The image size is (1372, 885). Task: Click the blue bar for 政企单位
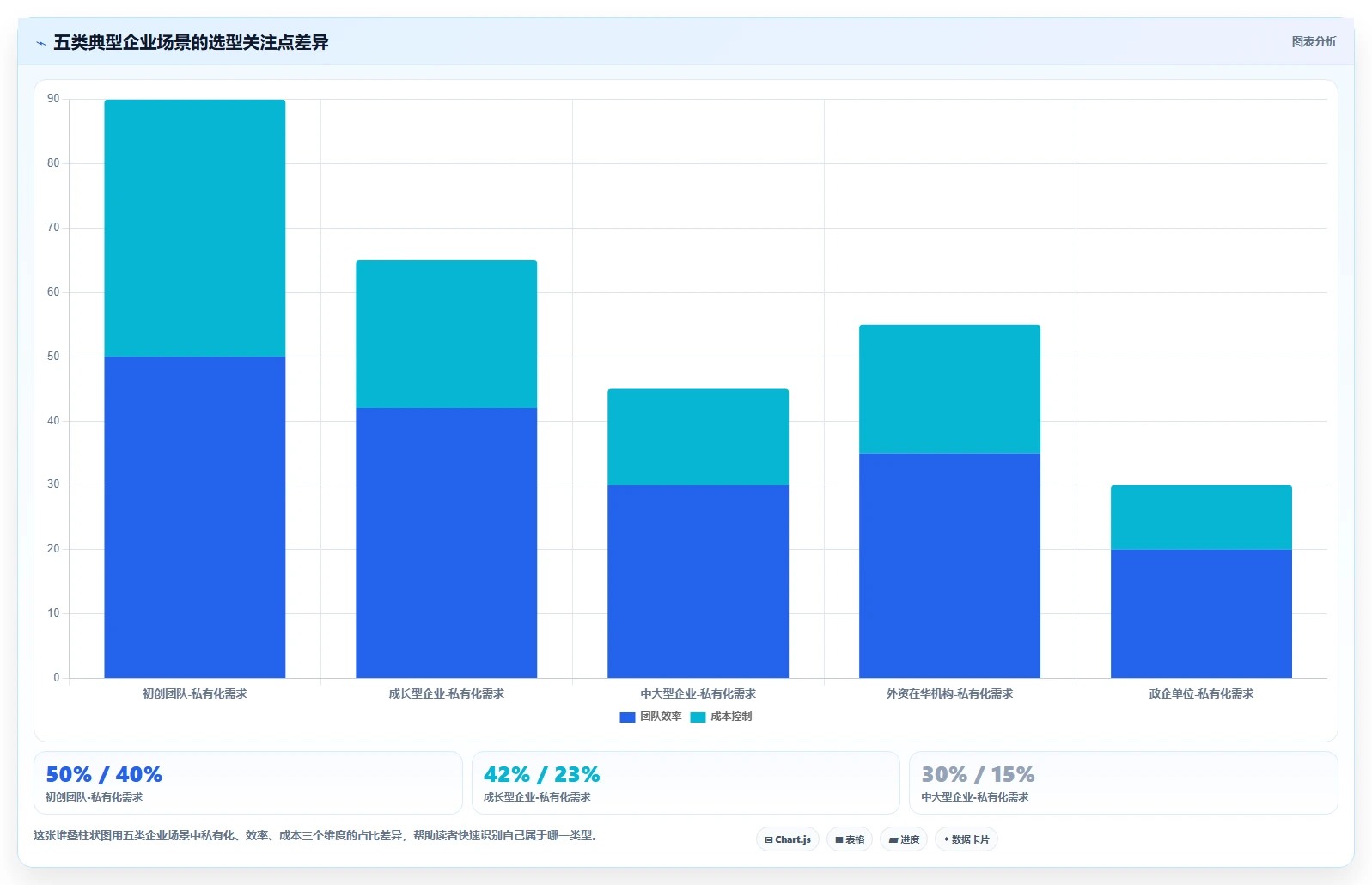(1202, 613)
